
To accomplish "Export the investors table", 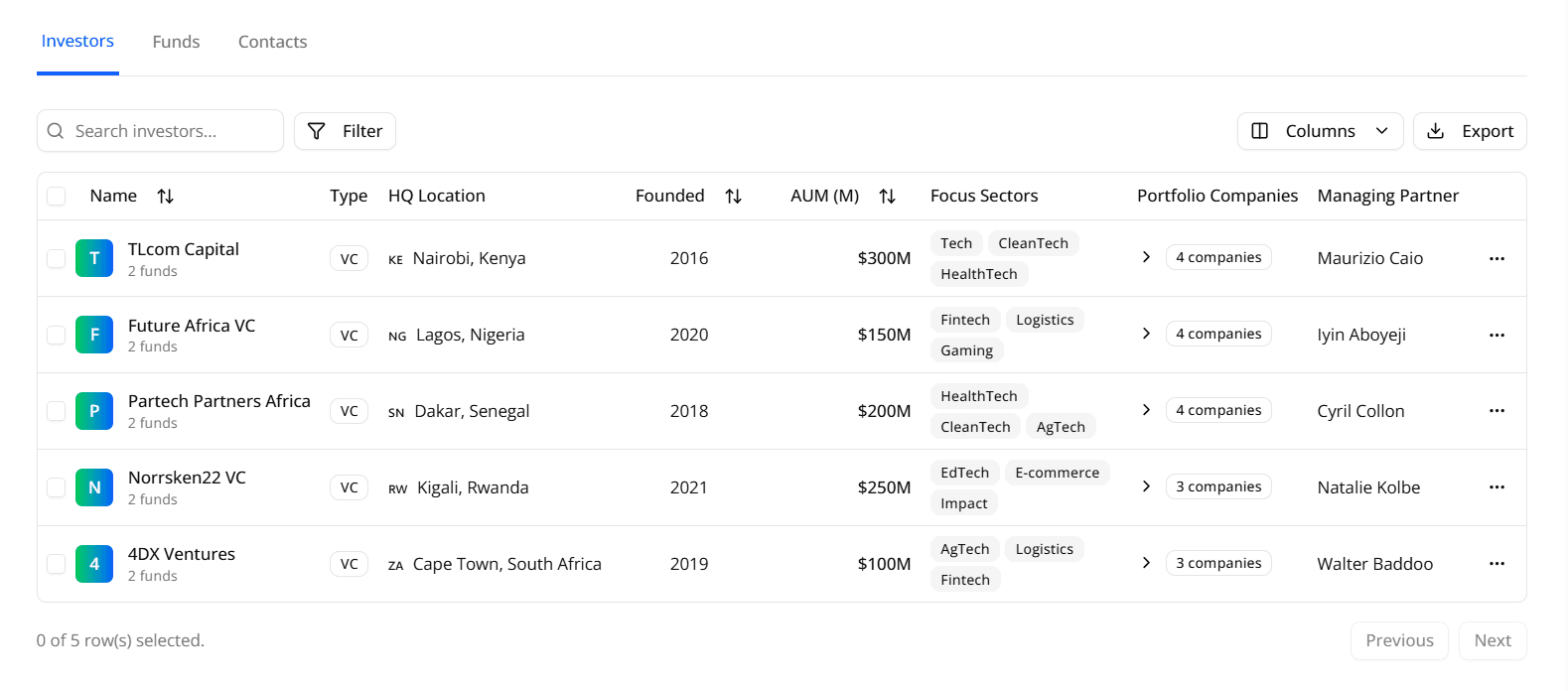I will pos(1469,131).
